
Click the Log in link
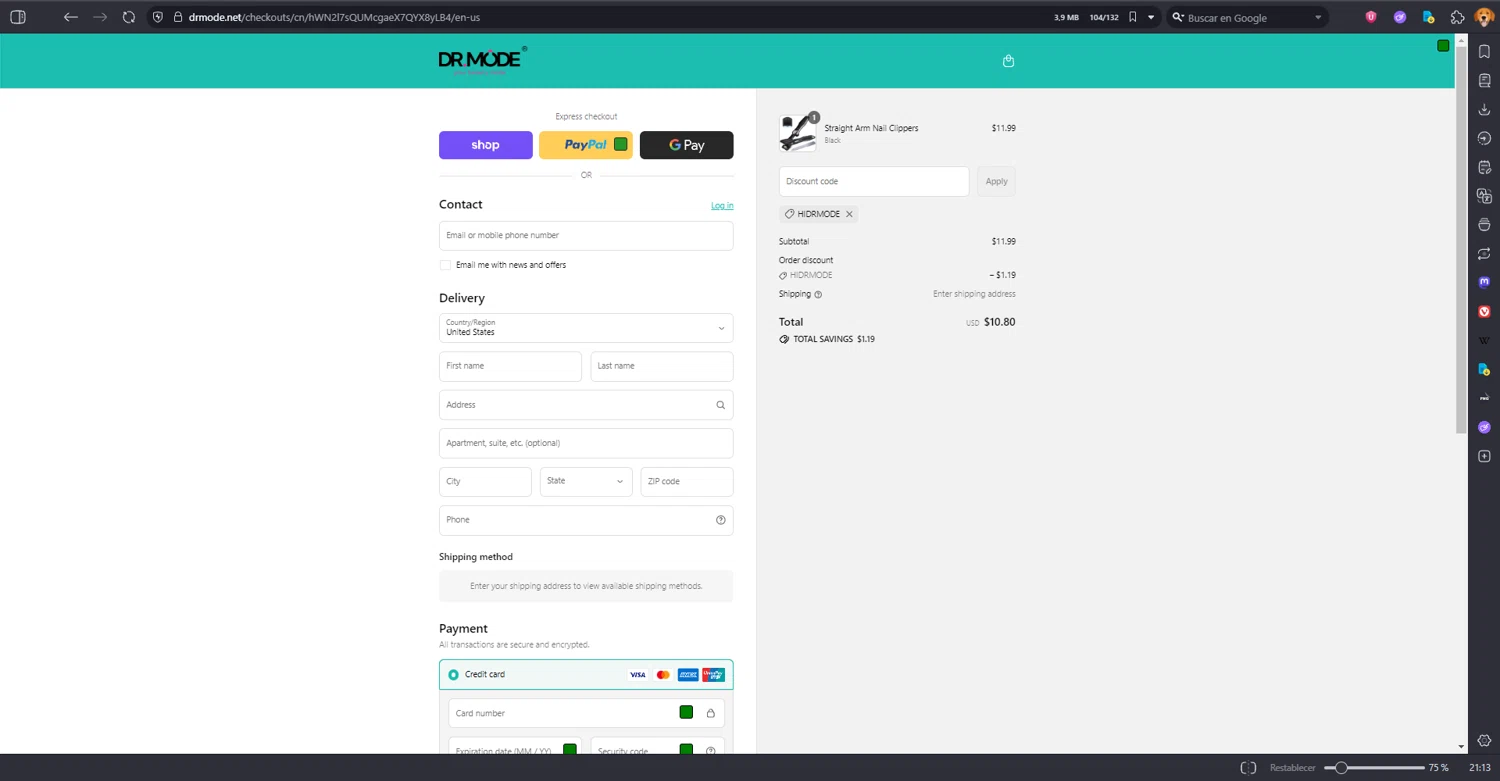pyautogui.click(x=722, y=206)
